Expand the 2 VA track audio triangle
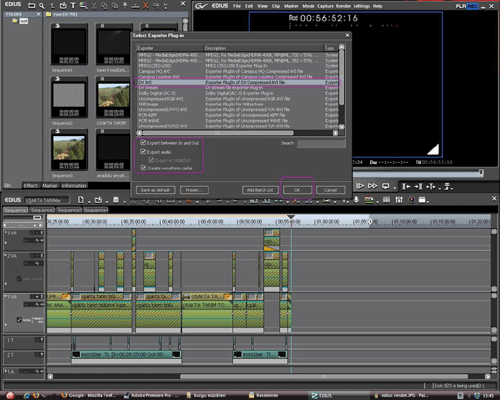This screenshot has height=400, width=500. (6, 284)
